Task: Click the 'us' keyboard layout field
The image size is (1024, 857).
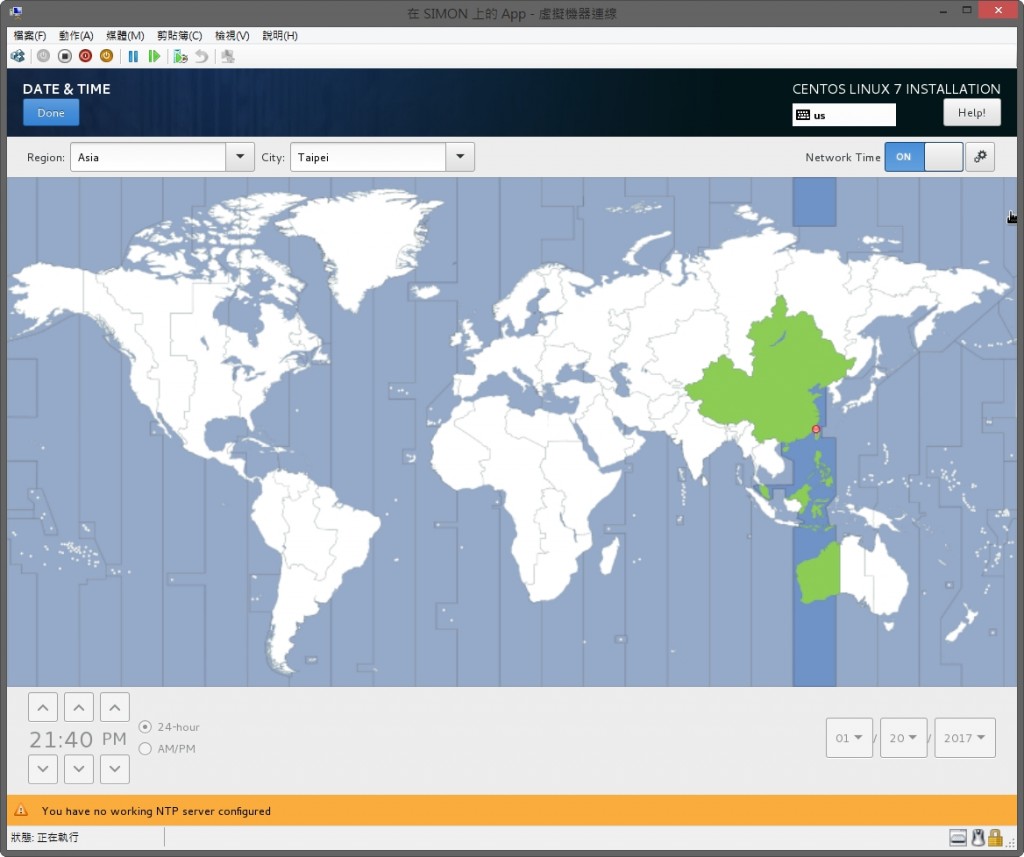Action: [x=844, y=115]
